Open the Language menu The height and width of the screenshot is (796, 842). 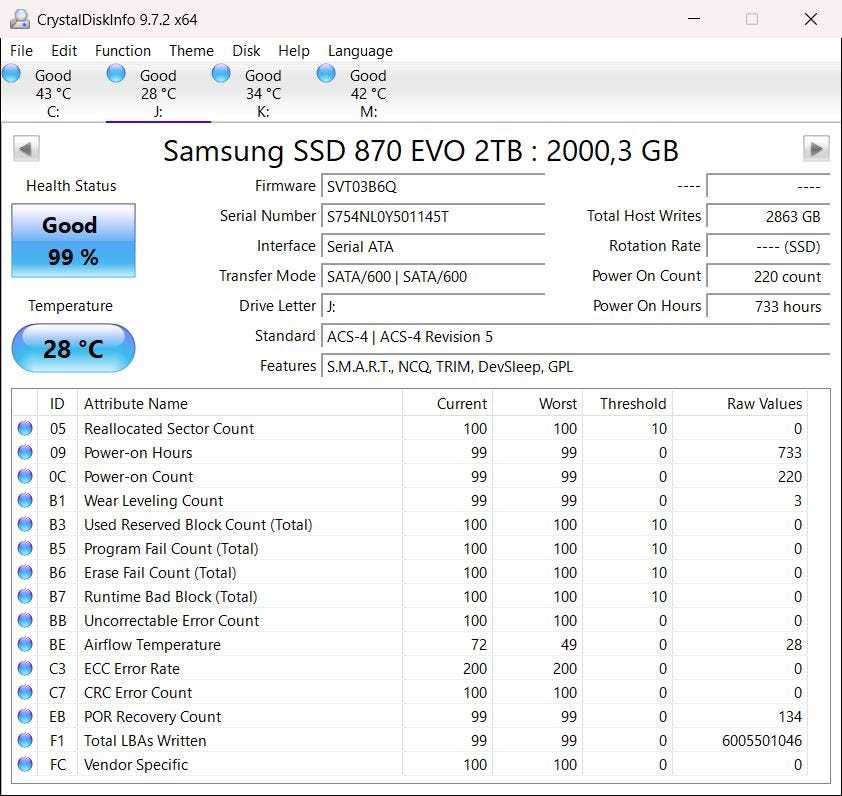360,51
